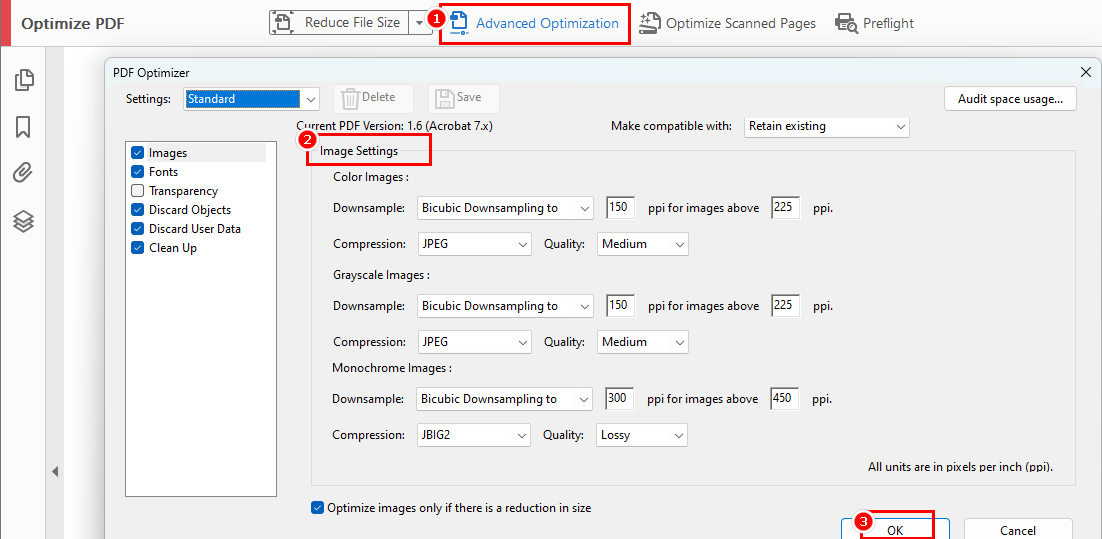
Task: Select Discard Objects in the panel list
Action: pos(189,210)
